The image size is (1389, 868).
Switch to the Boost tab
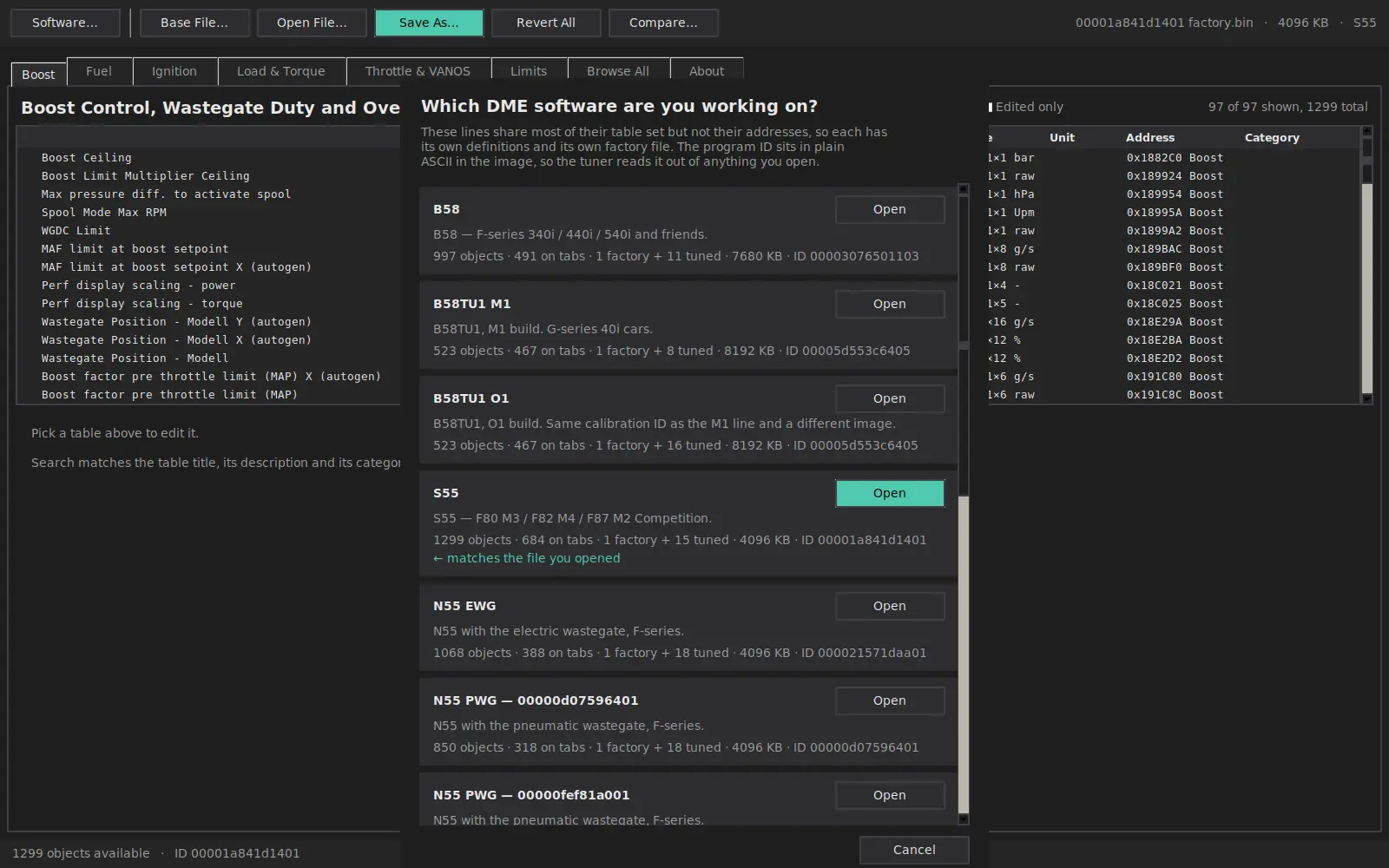[38, 75]
